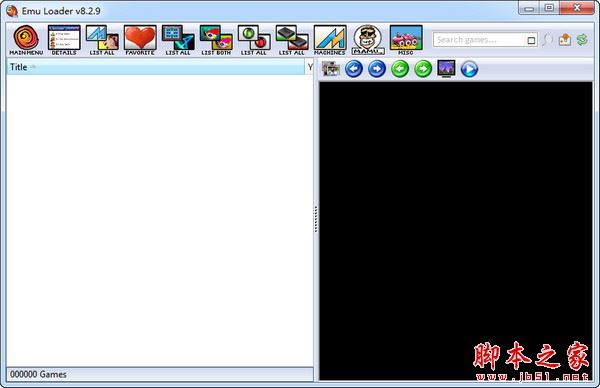The height and width of the screenshot is (388, 600).
Task: Click the green right arrow button
Action: click(423, 69)
